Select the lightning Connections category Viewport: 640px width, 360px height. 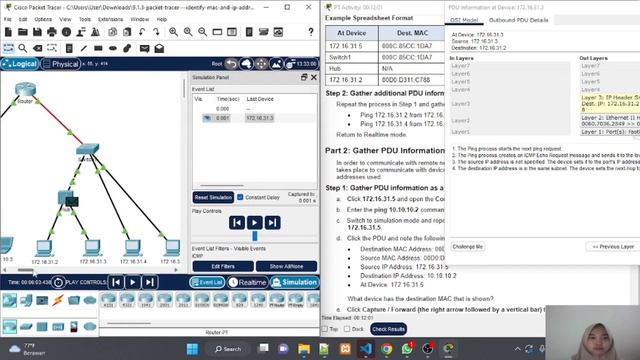(x=58, y=300)
